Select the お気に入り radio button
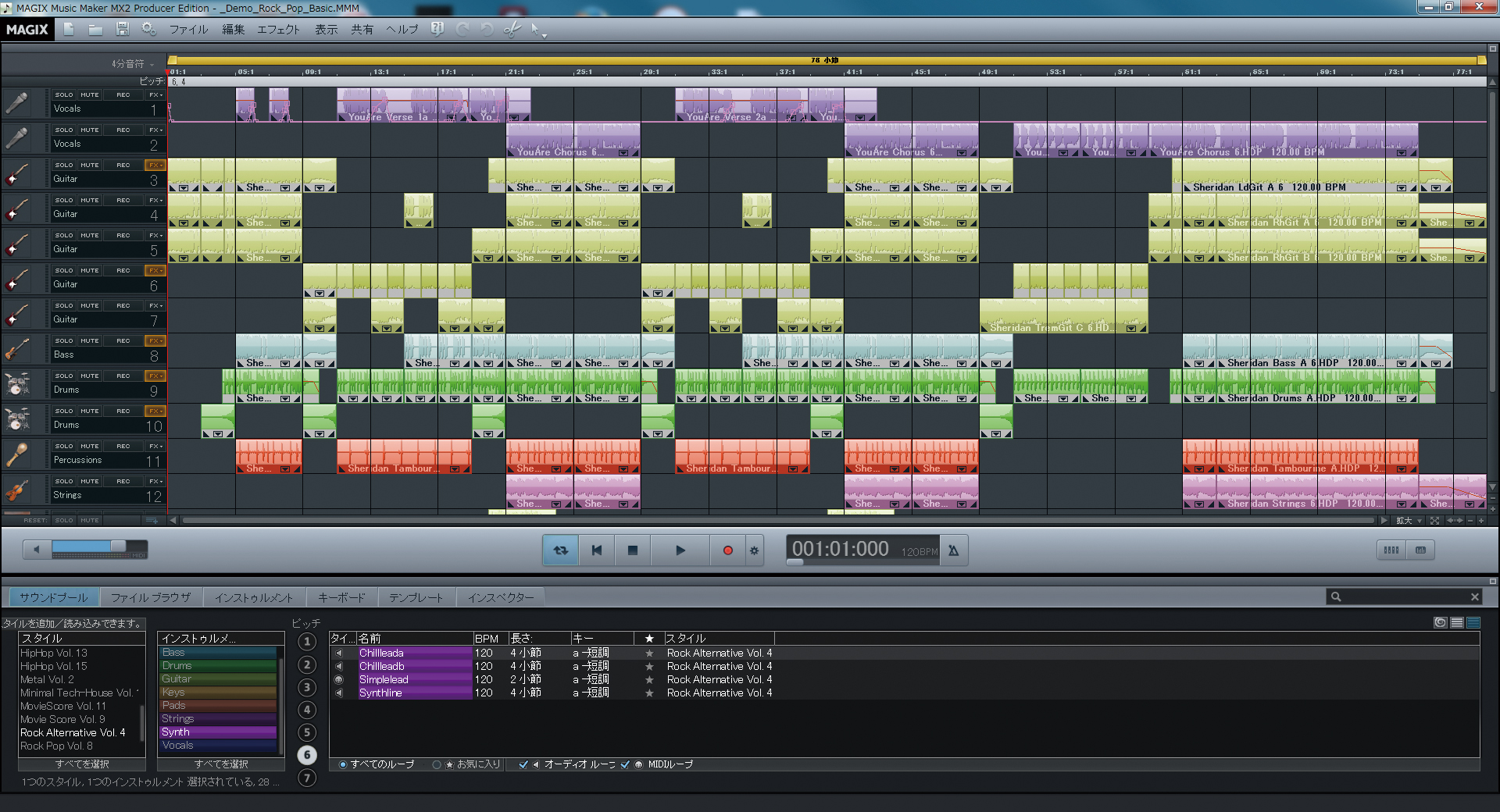This screenshot has width=1500, height=812. (437, 765)
